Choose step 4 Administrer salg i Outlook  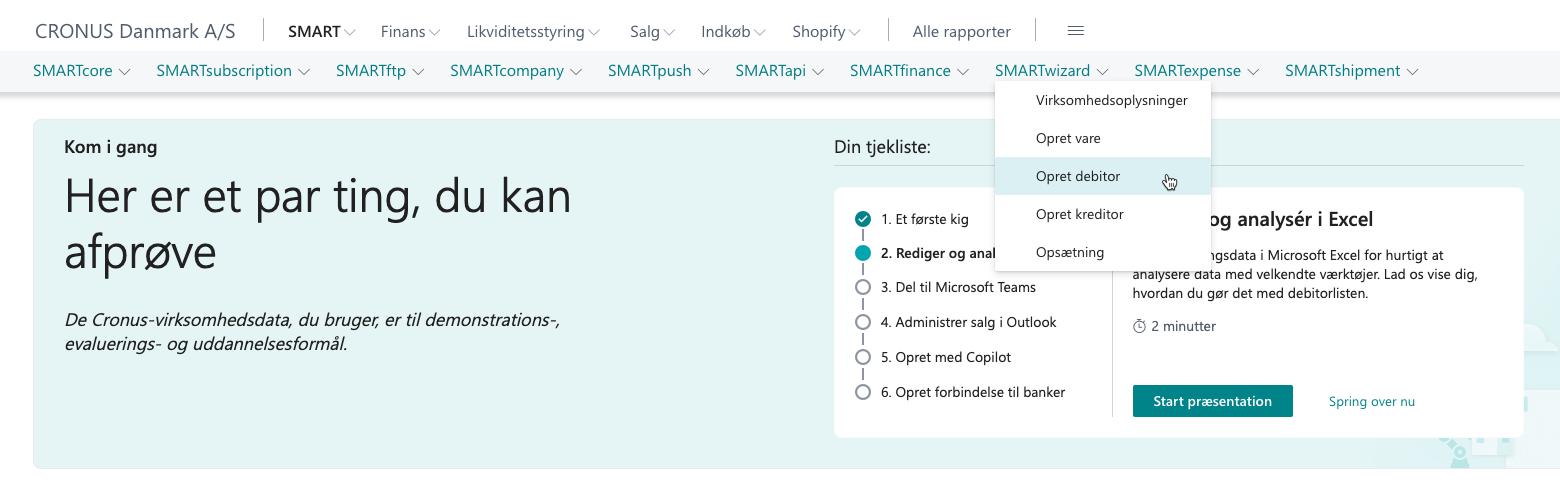click(x=968, y=322)
